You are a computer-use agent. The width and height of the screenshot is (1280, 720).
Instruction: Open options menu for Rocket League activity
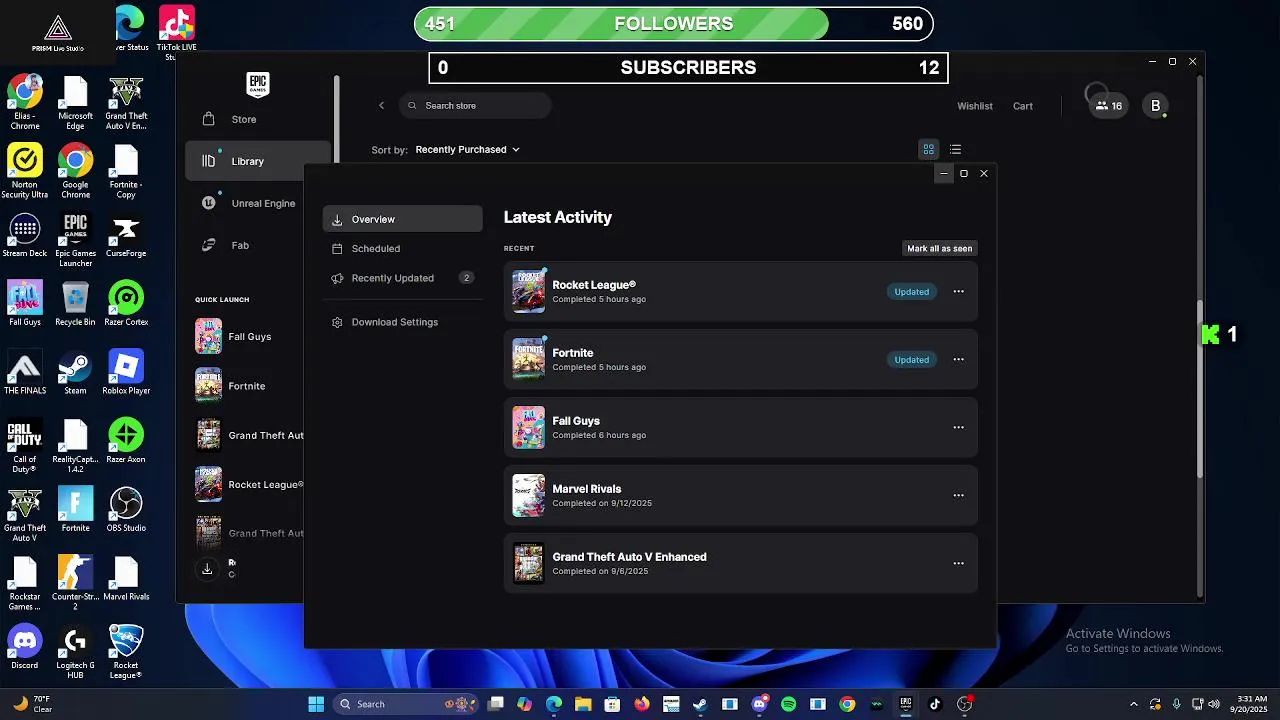click(x=958, y=292)
